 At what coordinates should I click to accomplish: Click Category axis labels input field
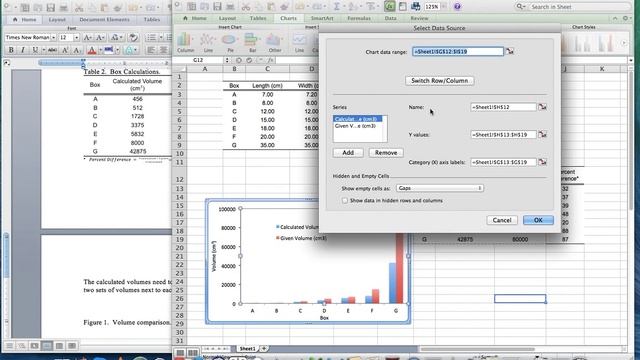point(503,162)
